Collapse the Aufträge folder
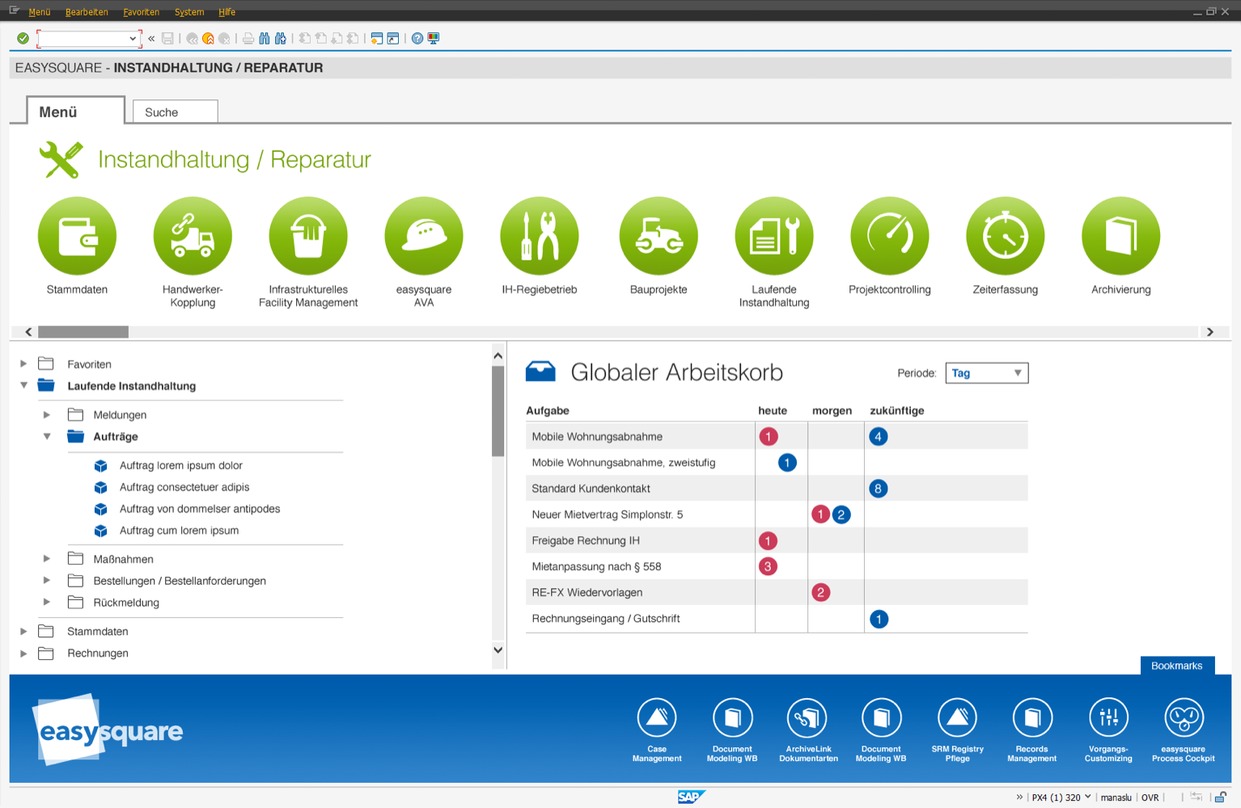Image resolution: width=1241 pixels, height=808 pixels. pos(47,437)
